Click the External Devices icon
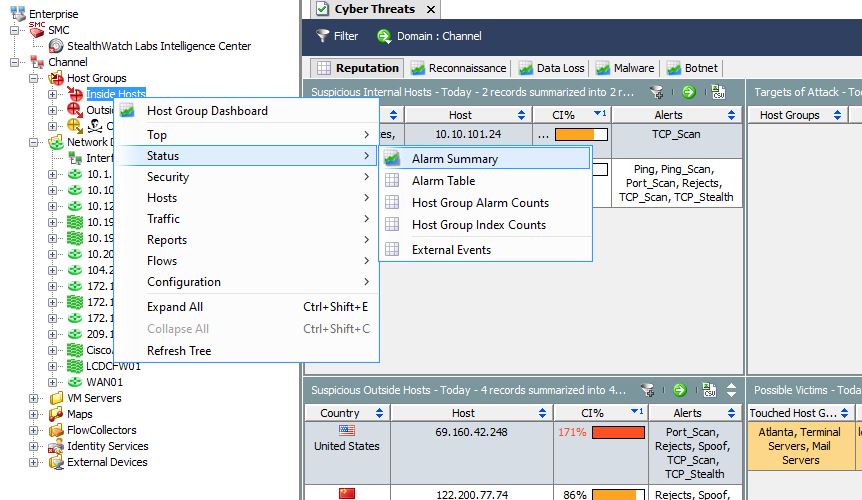 pyautogui.click(x=56, y=462)
